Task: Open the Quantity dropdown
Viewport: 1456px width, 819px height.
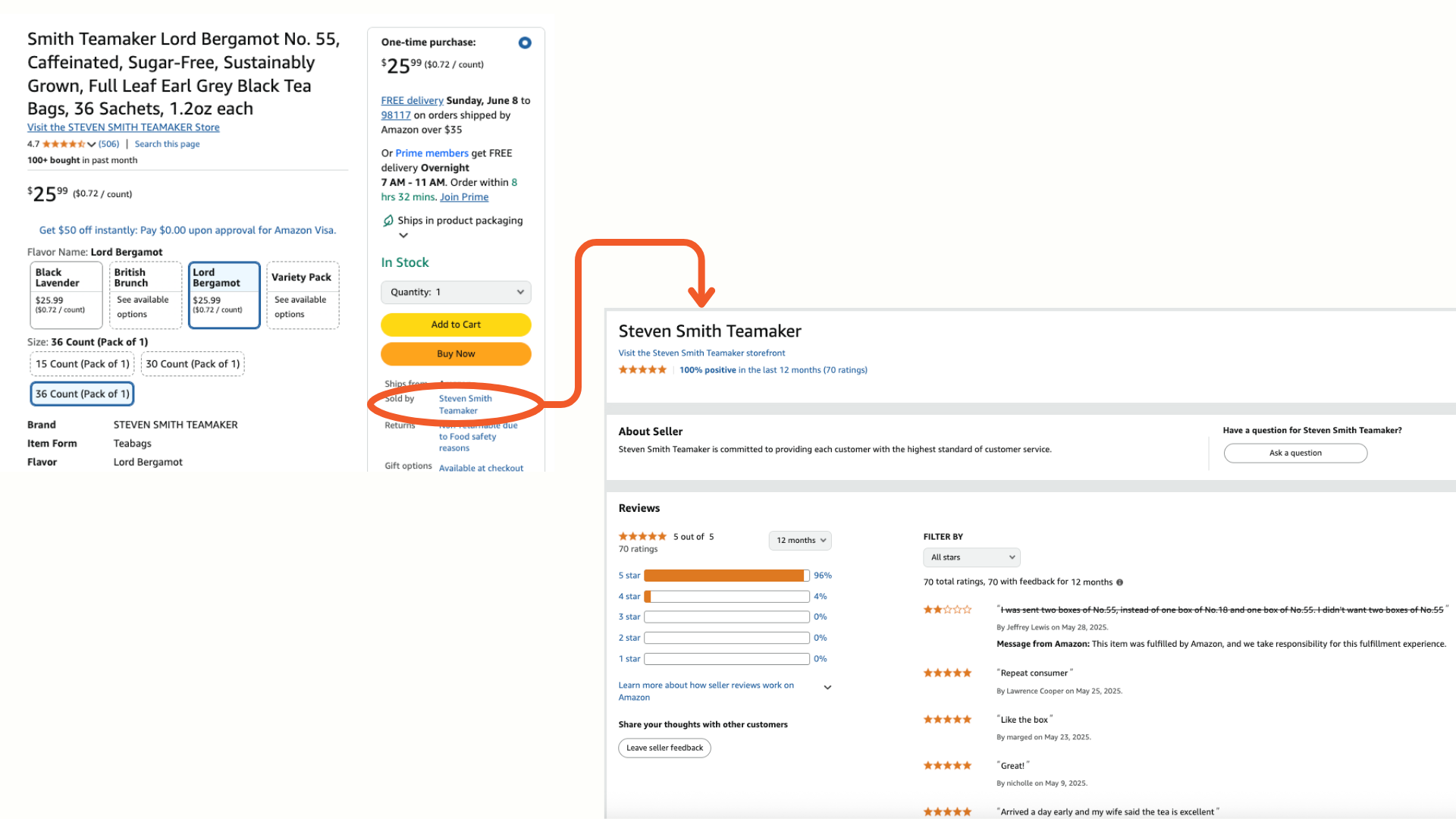Action: coord(456,292)
